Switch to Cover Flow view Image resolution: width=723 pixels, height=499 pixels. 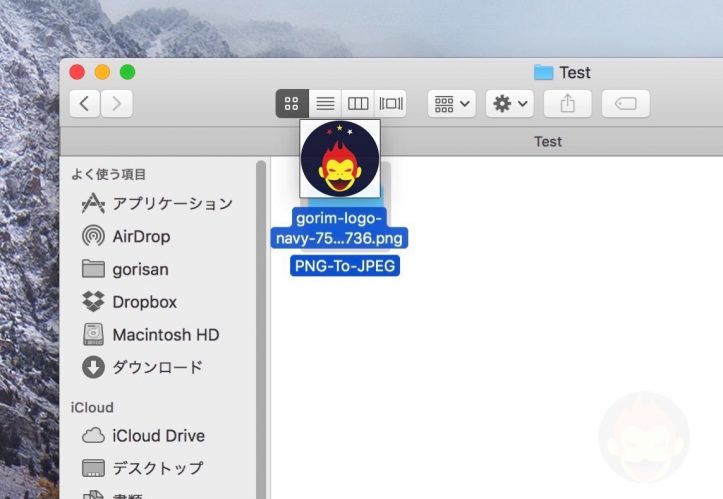391,103
